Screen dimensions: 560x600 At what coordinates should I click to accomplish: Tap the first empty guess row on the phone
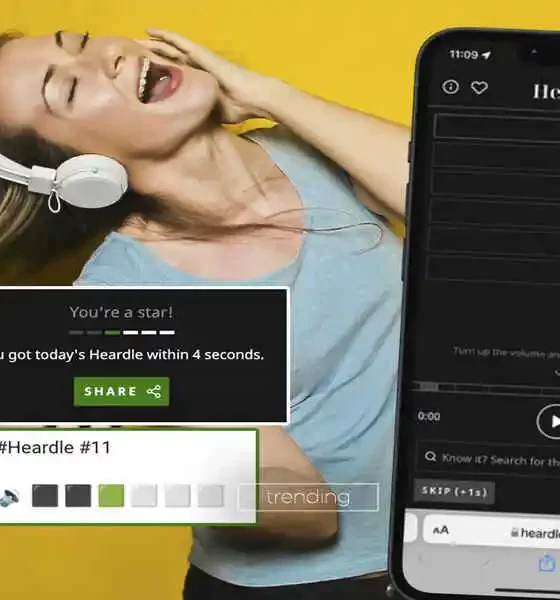[498, 126]
